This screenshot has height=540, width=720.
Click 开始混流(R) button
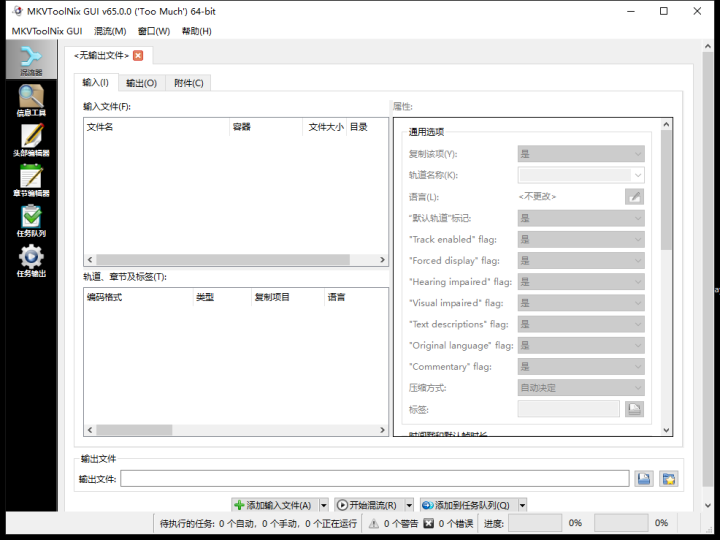click(x=369, y=505)
